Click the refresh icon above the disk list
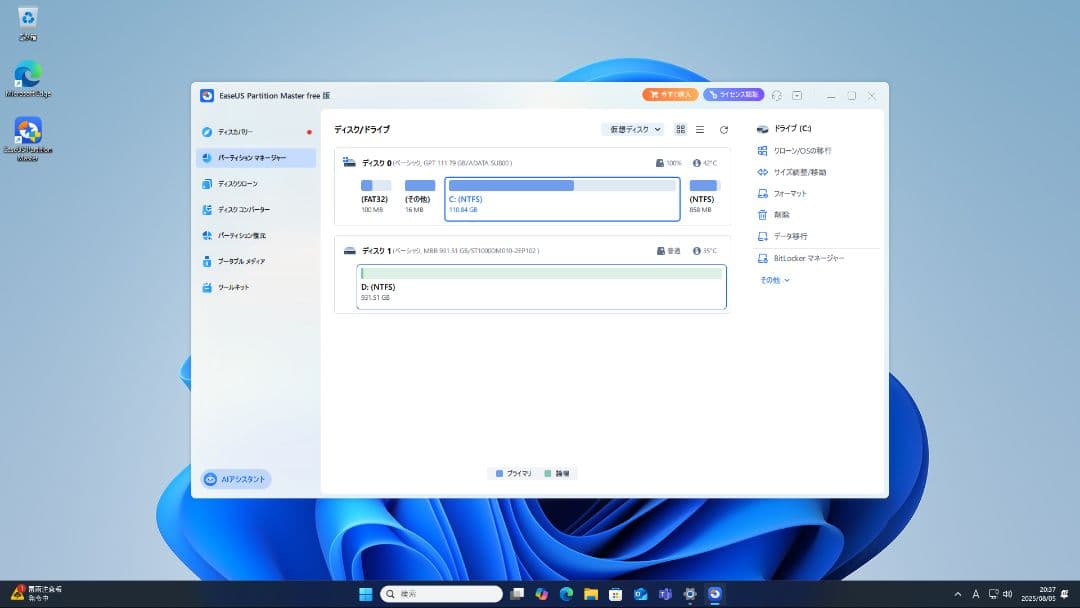The image size is (1080, 608). (x=723, y=129)
